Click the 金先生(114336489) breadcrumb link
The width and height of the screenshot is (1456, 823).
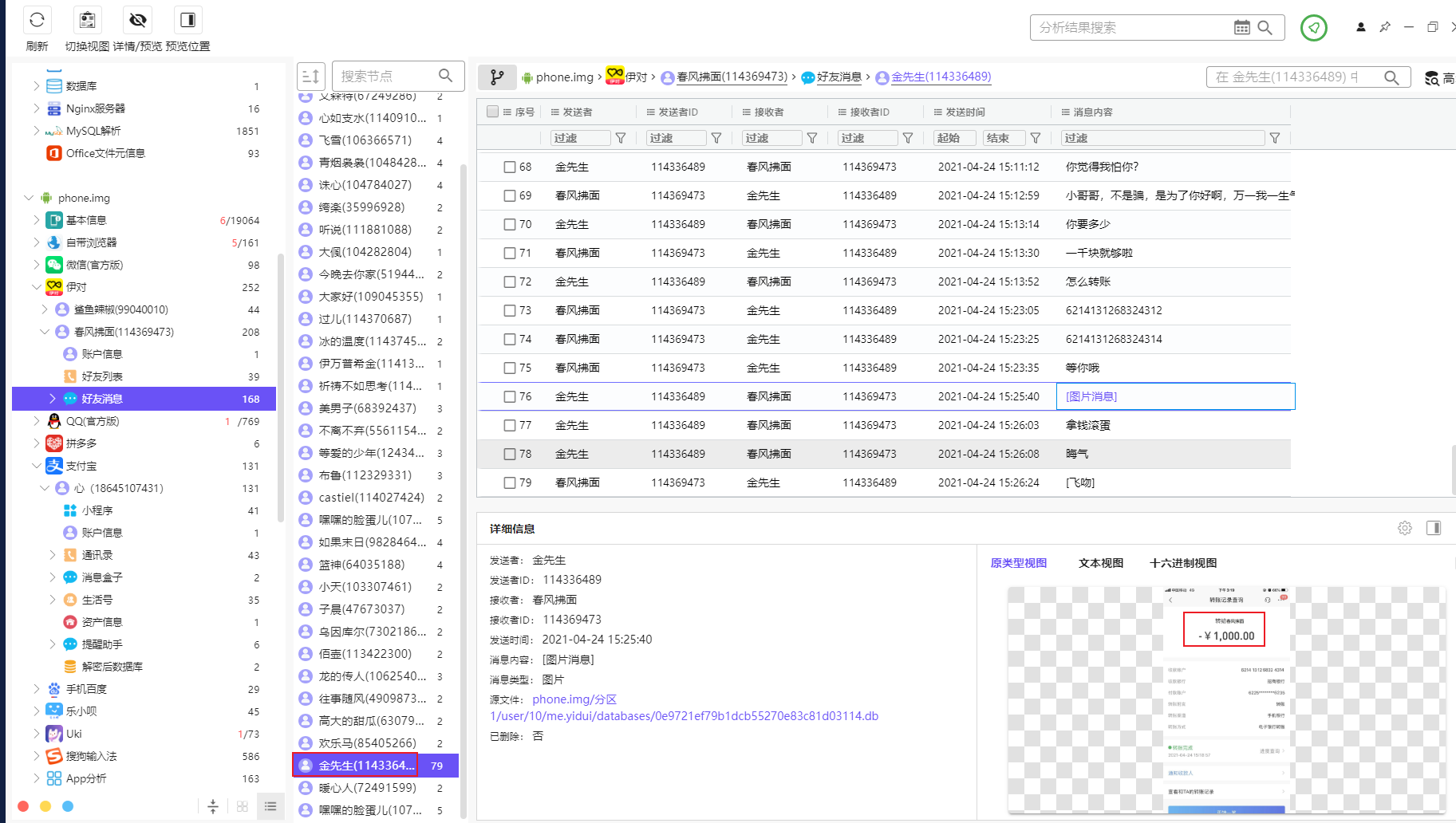pyautogui.click(x=941, y=77)
